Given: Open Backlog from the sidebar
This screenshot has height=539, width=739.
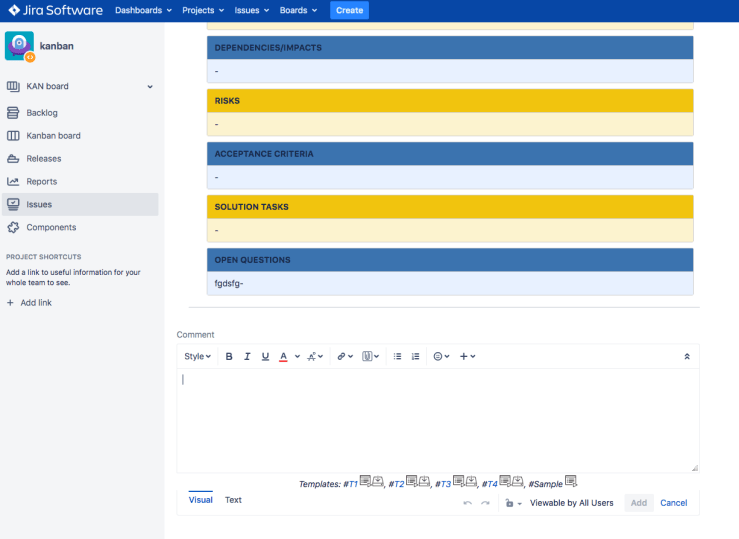Looking at the screenshot, I should pyautogui.click(x=42, y=113).
